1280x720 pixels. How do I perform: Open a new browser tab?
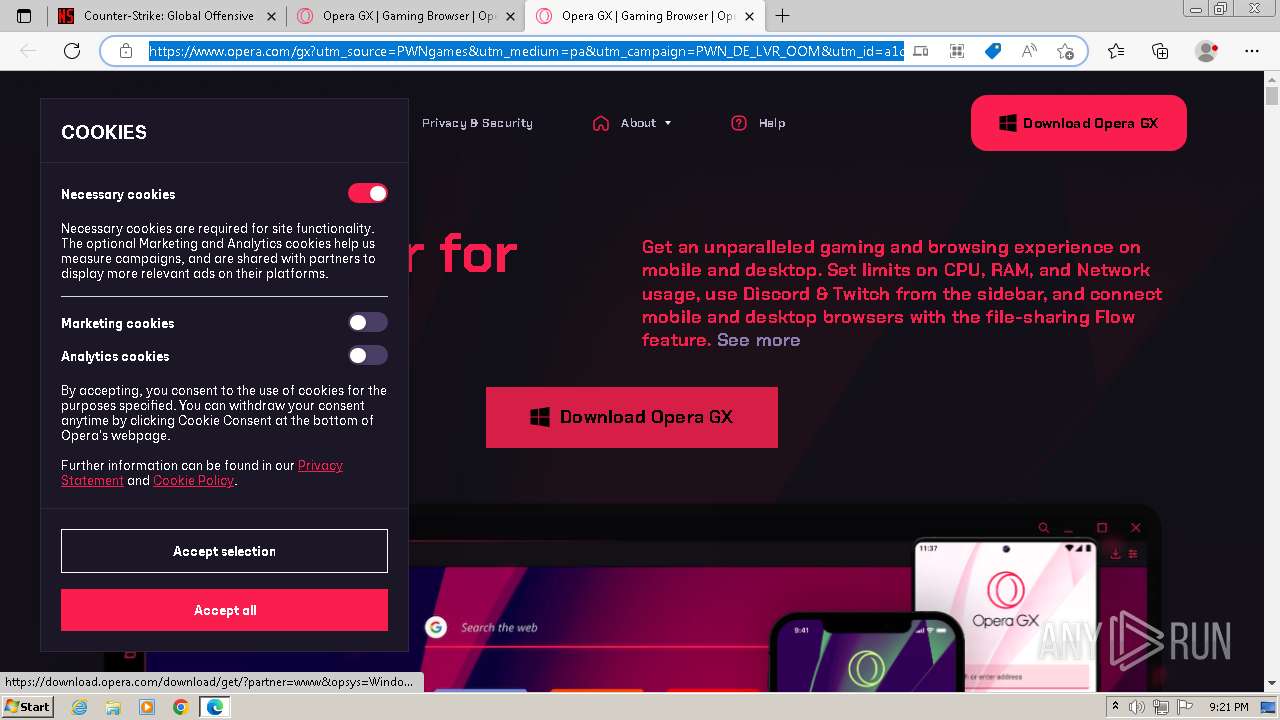click(x=782, y=16)
